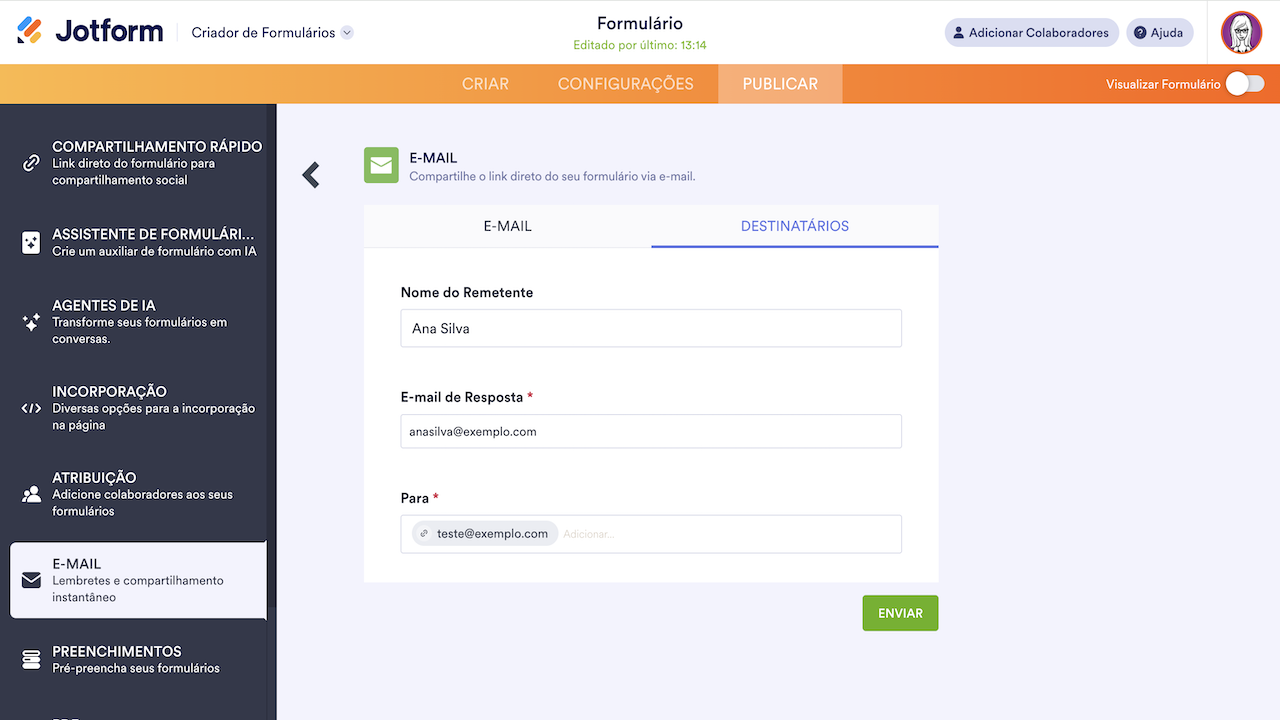
Task: Click the back arrow chevron
Action: point(311,175)
